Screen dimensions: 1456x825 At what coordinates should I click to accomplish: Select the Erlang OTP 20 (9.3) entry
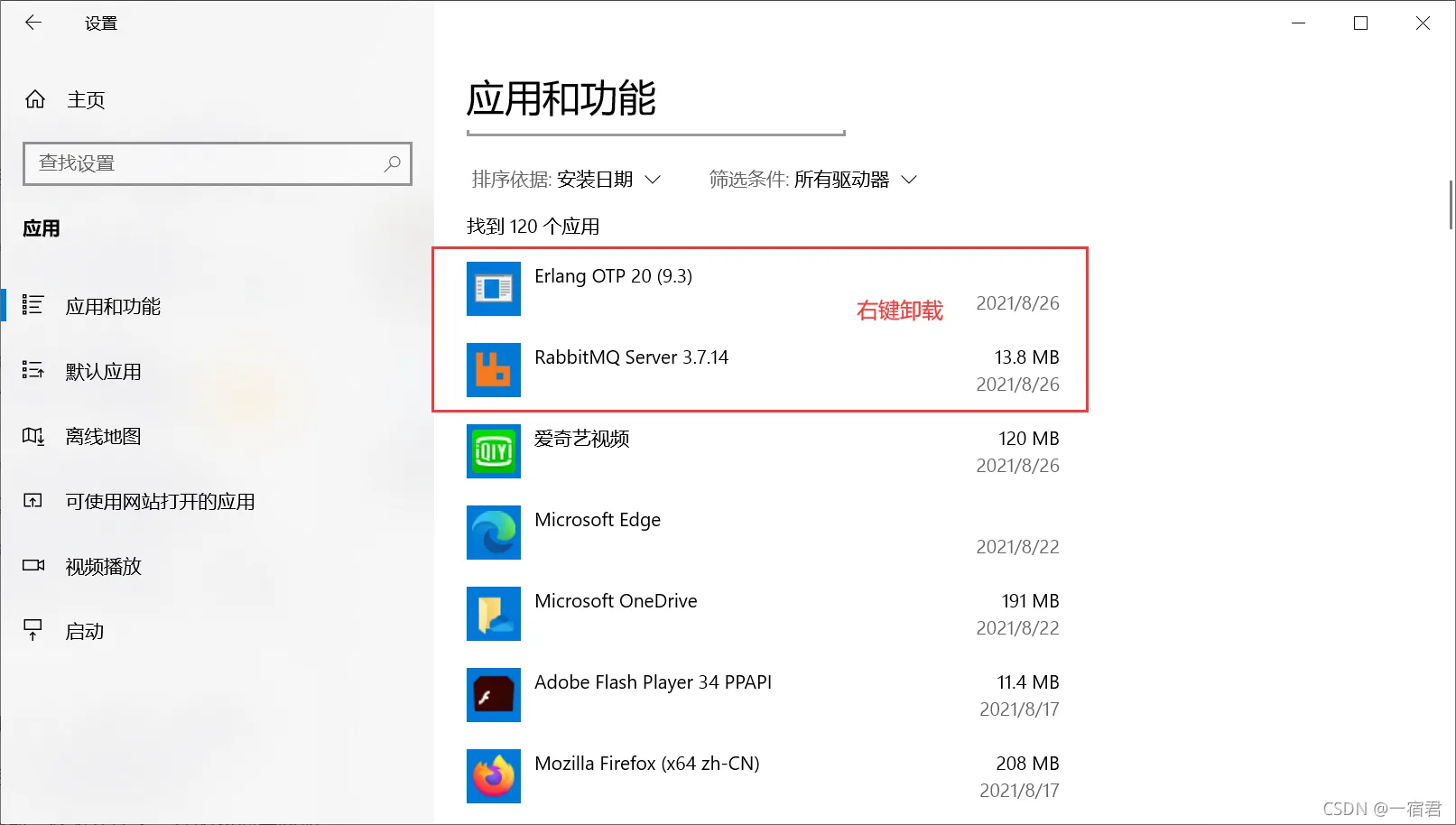(613, 276)
